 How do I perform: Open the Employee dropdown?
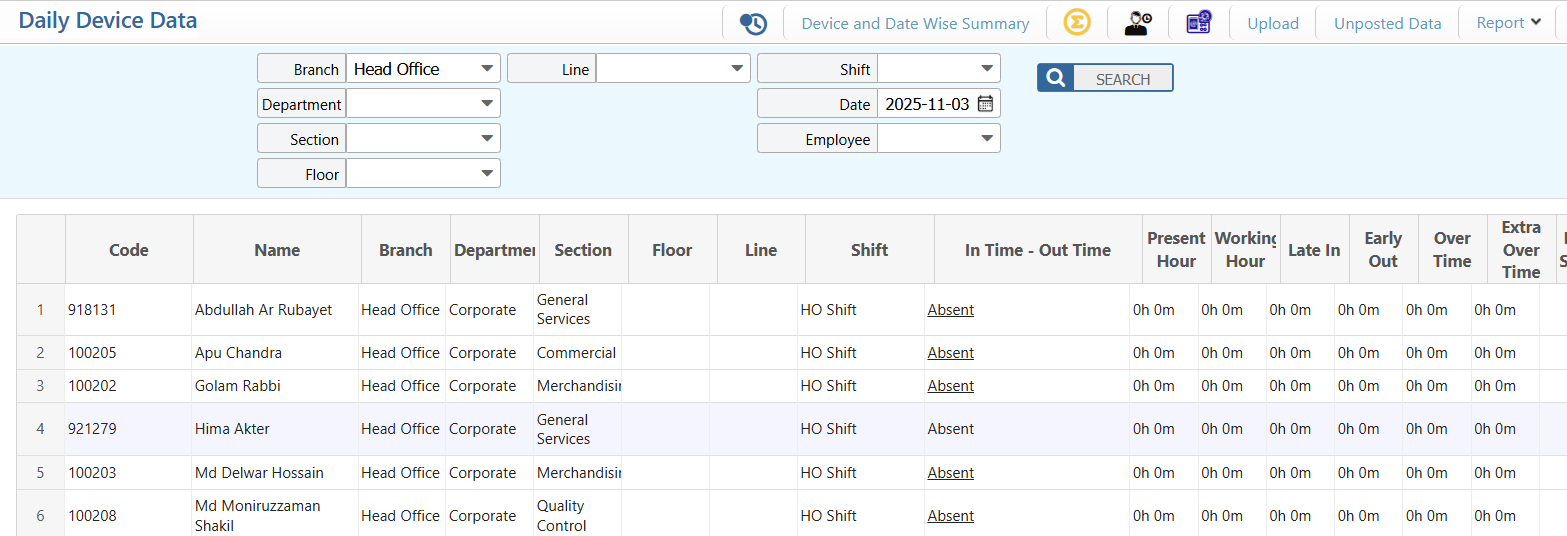coord(938,139)
